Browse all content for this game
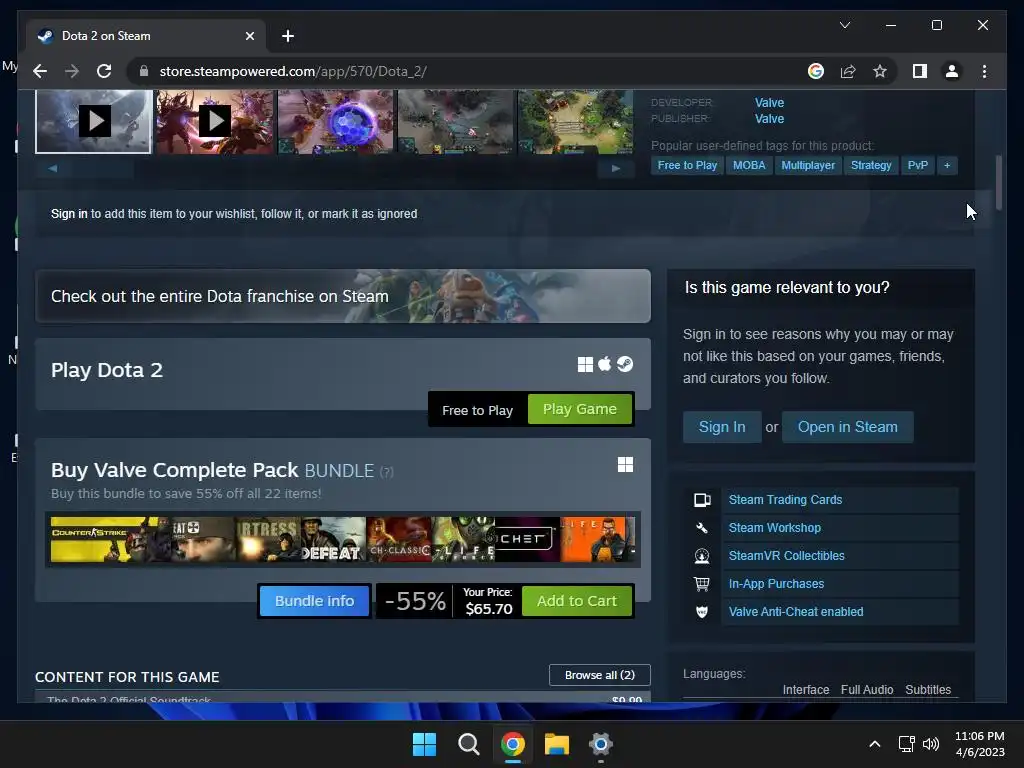Screen dimensions: 1024x768 click(600, 675)
